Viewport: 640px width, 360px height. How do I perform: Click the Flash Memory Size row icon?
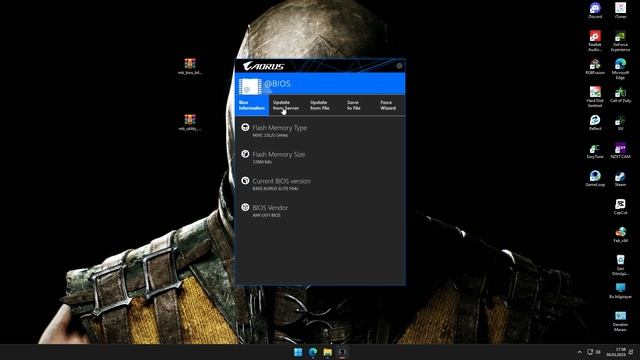[245, 154]
